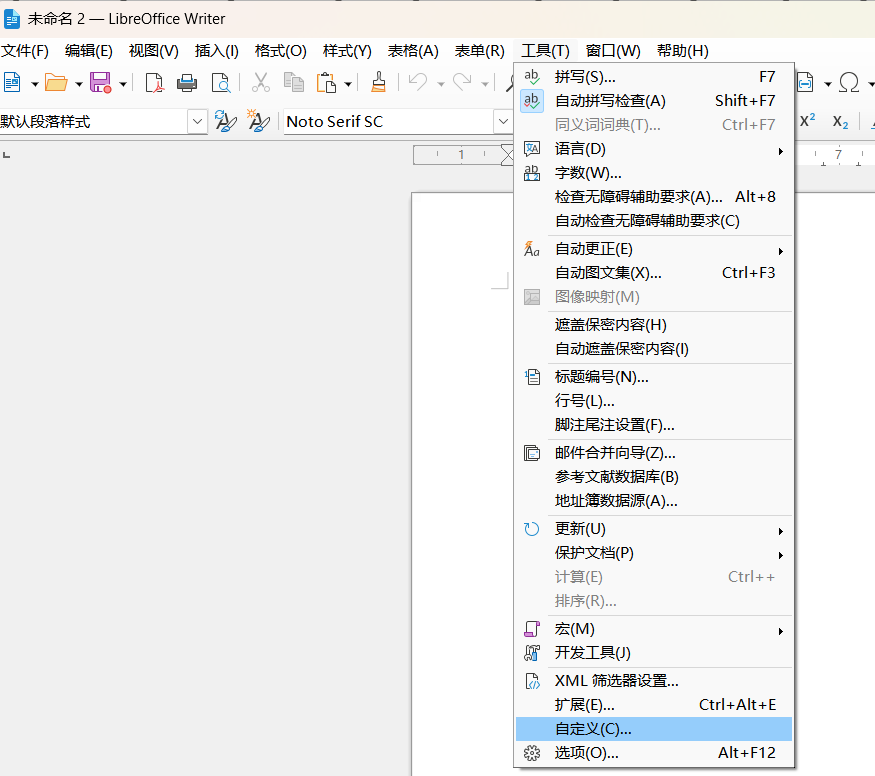Choose highlighted 自定义(C)... entry
This screenshot has height=776, width=875.
click(x=653, y=729)
